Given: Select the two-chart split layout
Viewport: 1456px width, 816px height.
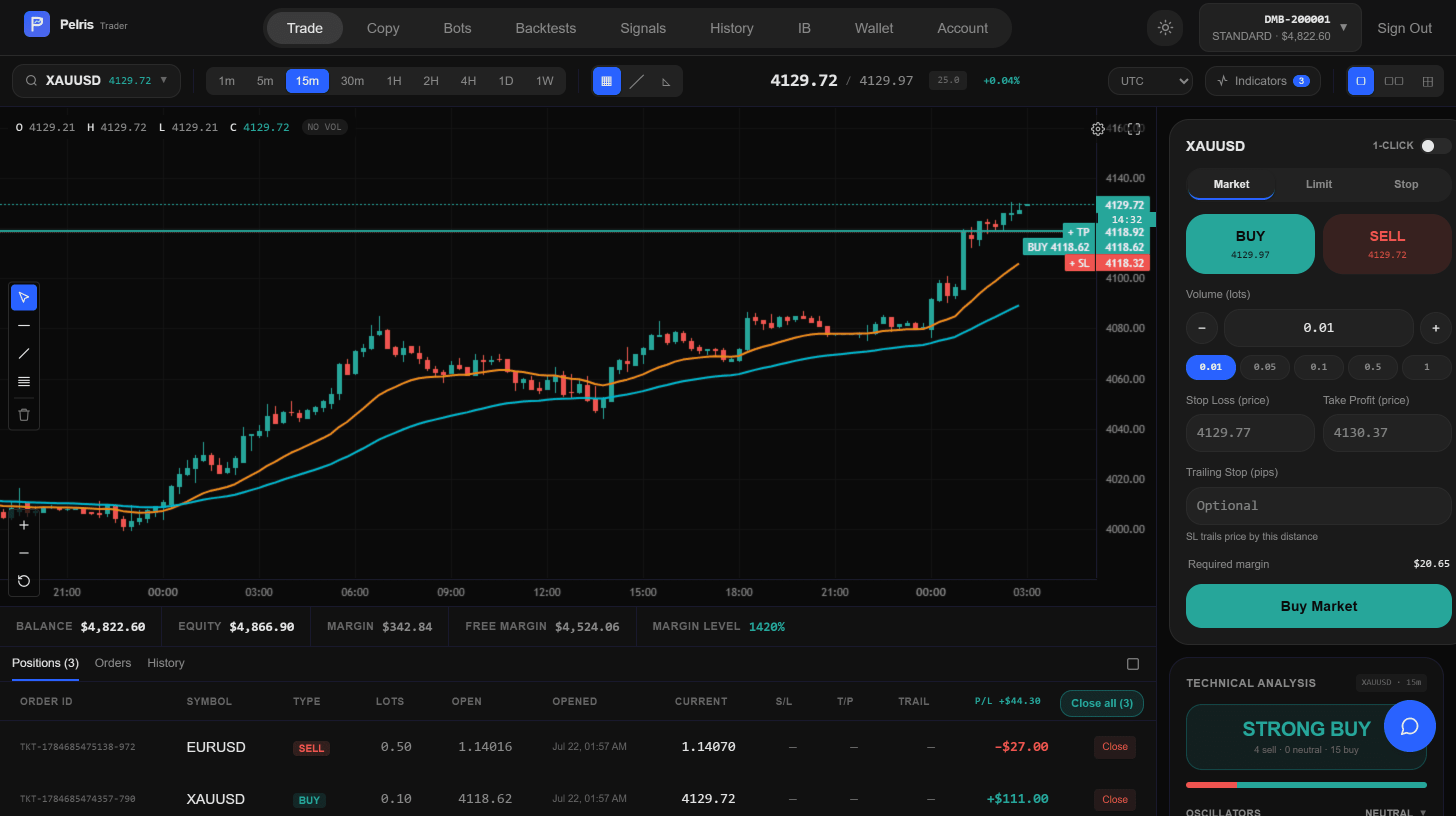Looking at the screenshot, I should tap(1394, 81).
